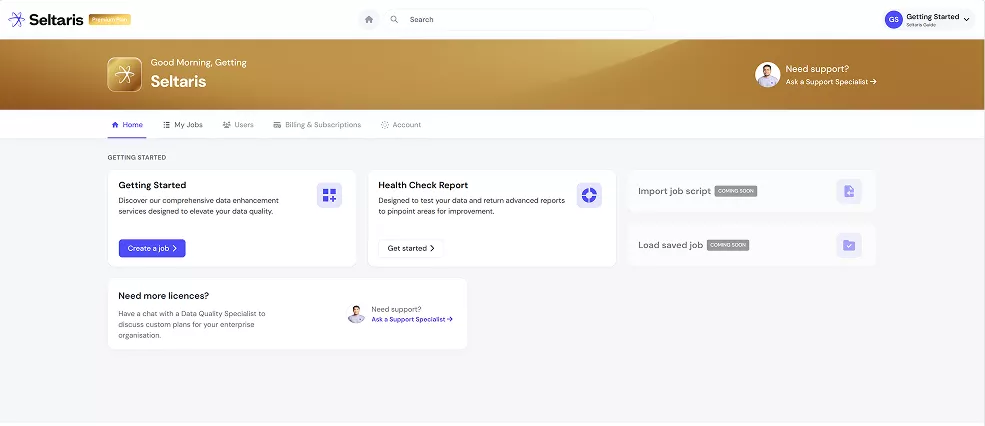Click the Need more licences? heading
This screenshot has width=985, height=426.
coord(163,296)
